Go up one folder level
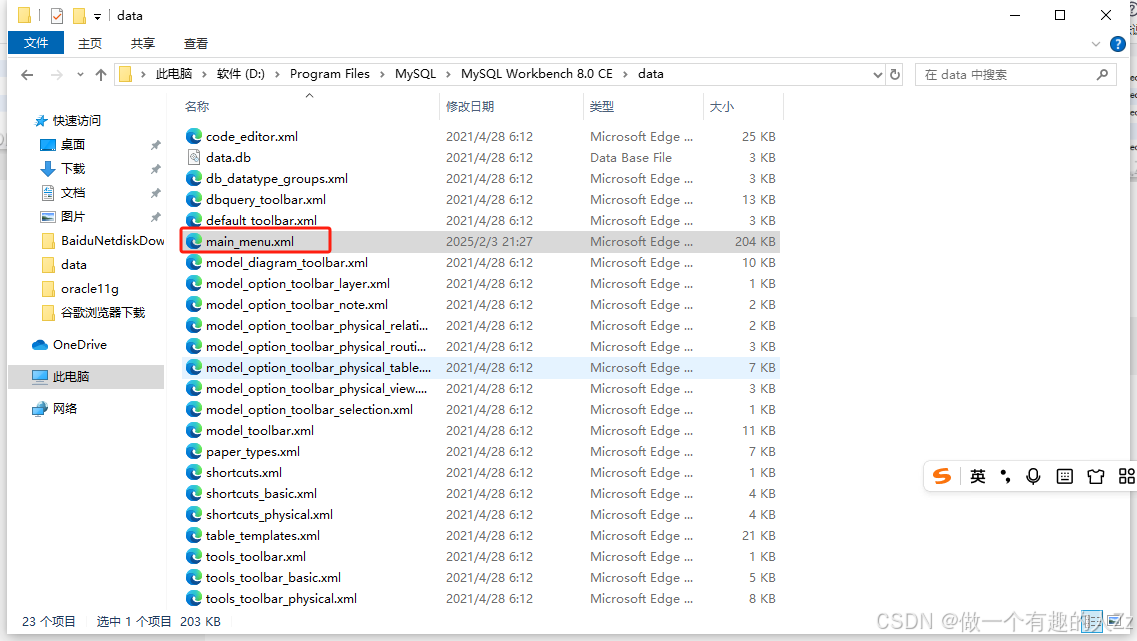Image resolution: width=1137 pixels, height=641 pixels. (x=101, y=74)
